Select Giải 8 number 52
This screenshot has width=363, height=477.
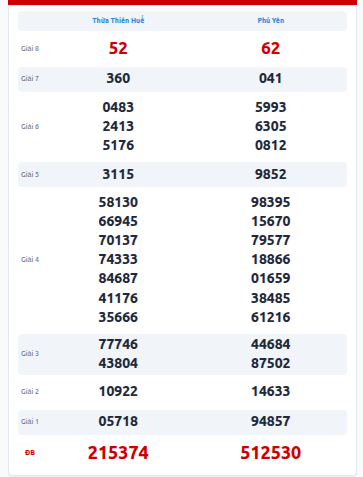[118, 48]
